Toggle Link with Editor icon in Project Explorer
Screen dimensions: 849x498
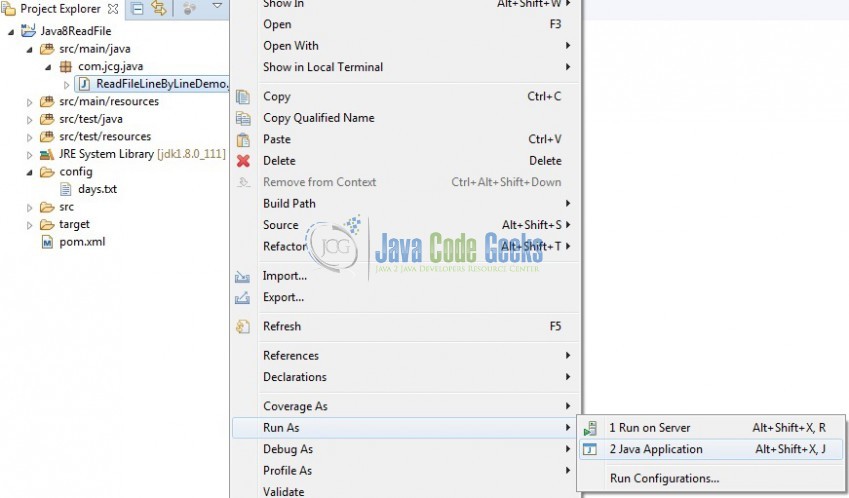(159, 8)
